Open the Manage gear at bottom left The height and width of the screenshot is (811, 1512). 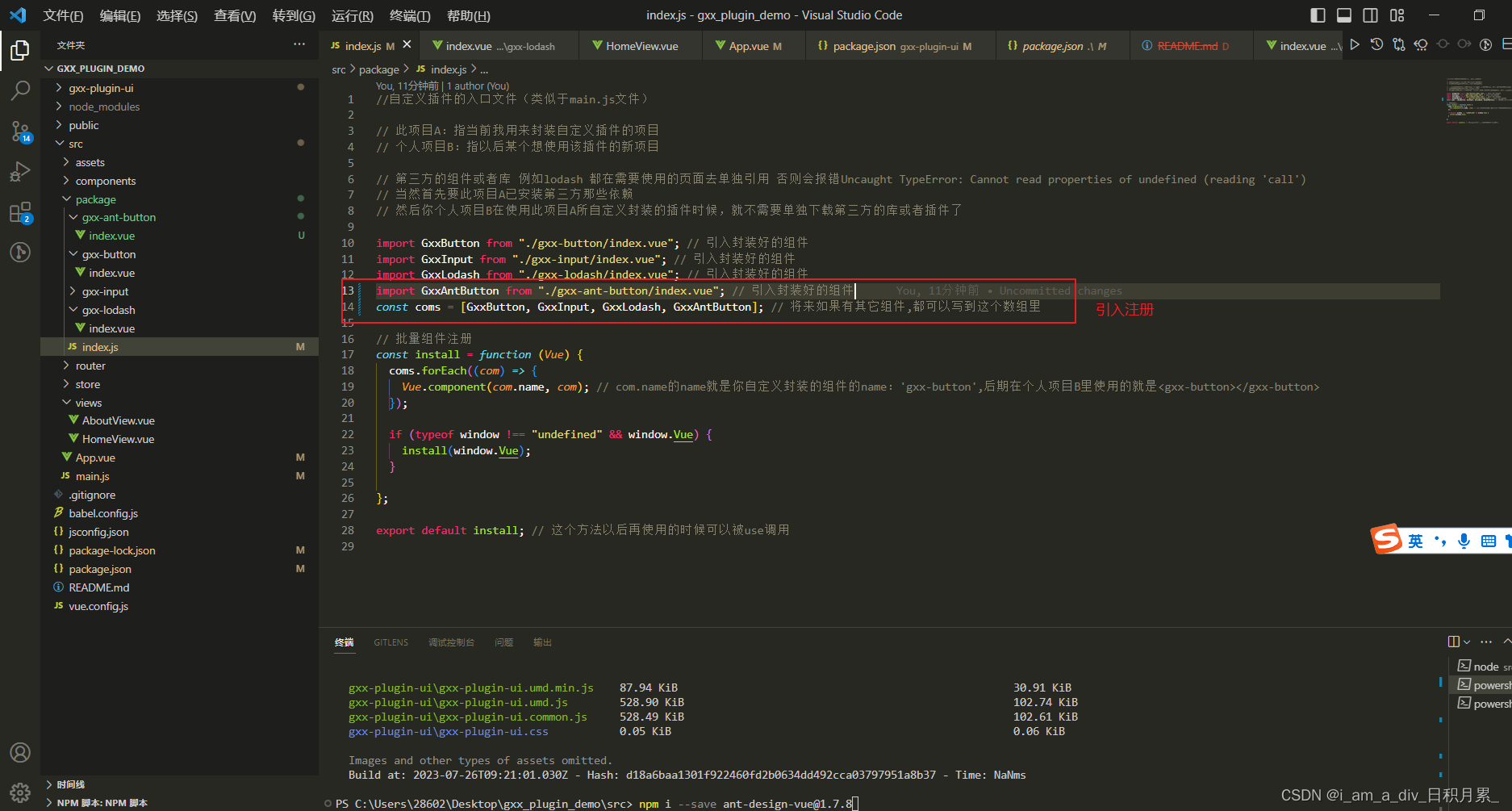tap(19, 792)
